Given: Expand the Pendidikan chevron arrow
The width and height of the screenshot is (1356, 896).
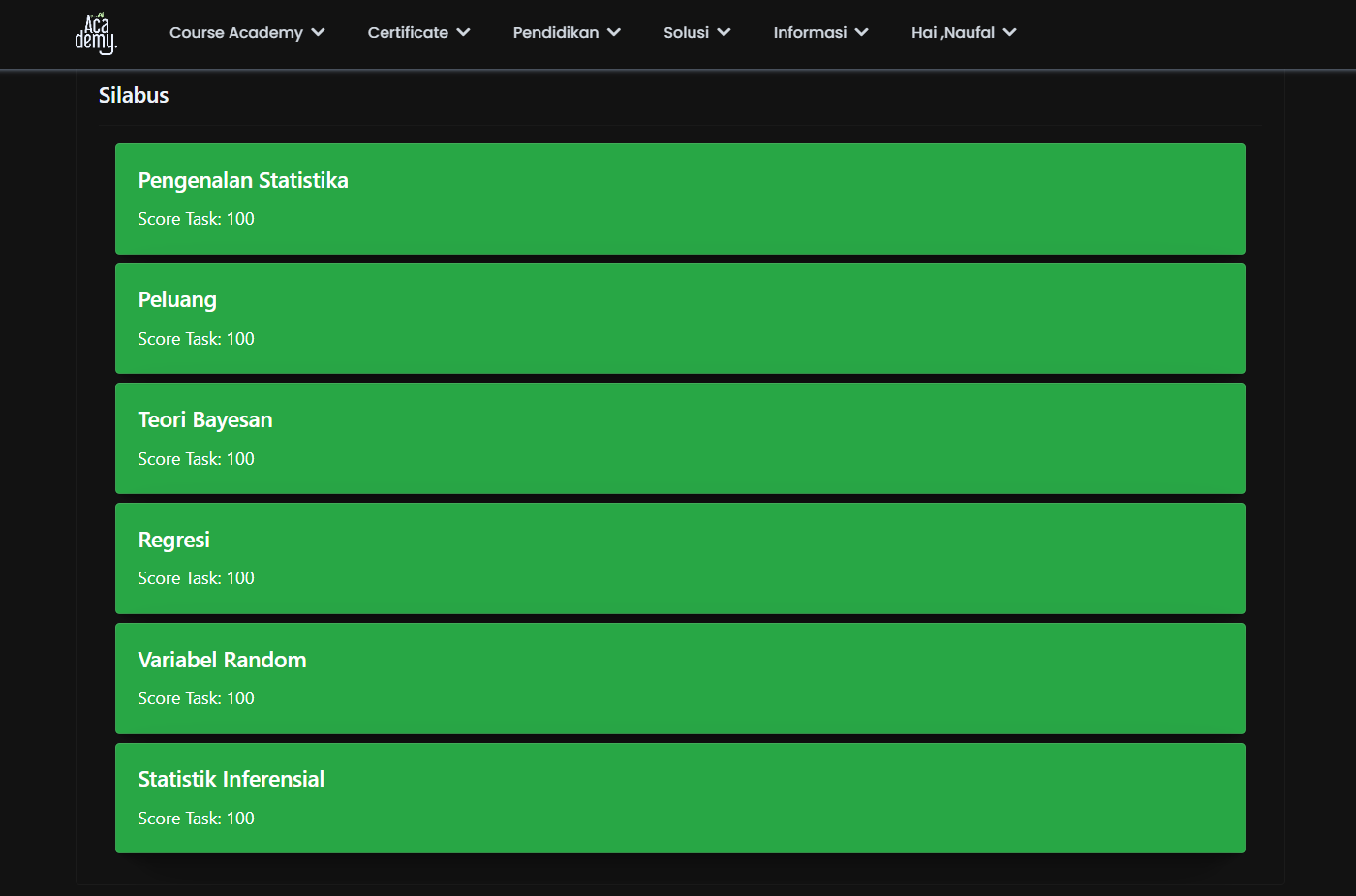Looking at the screenshot, I should pyautogui.click(x=613, y=32).
